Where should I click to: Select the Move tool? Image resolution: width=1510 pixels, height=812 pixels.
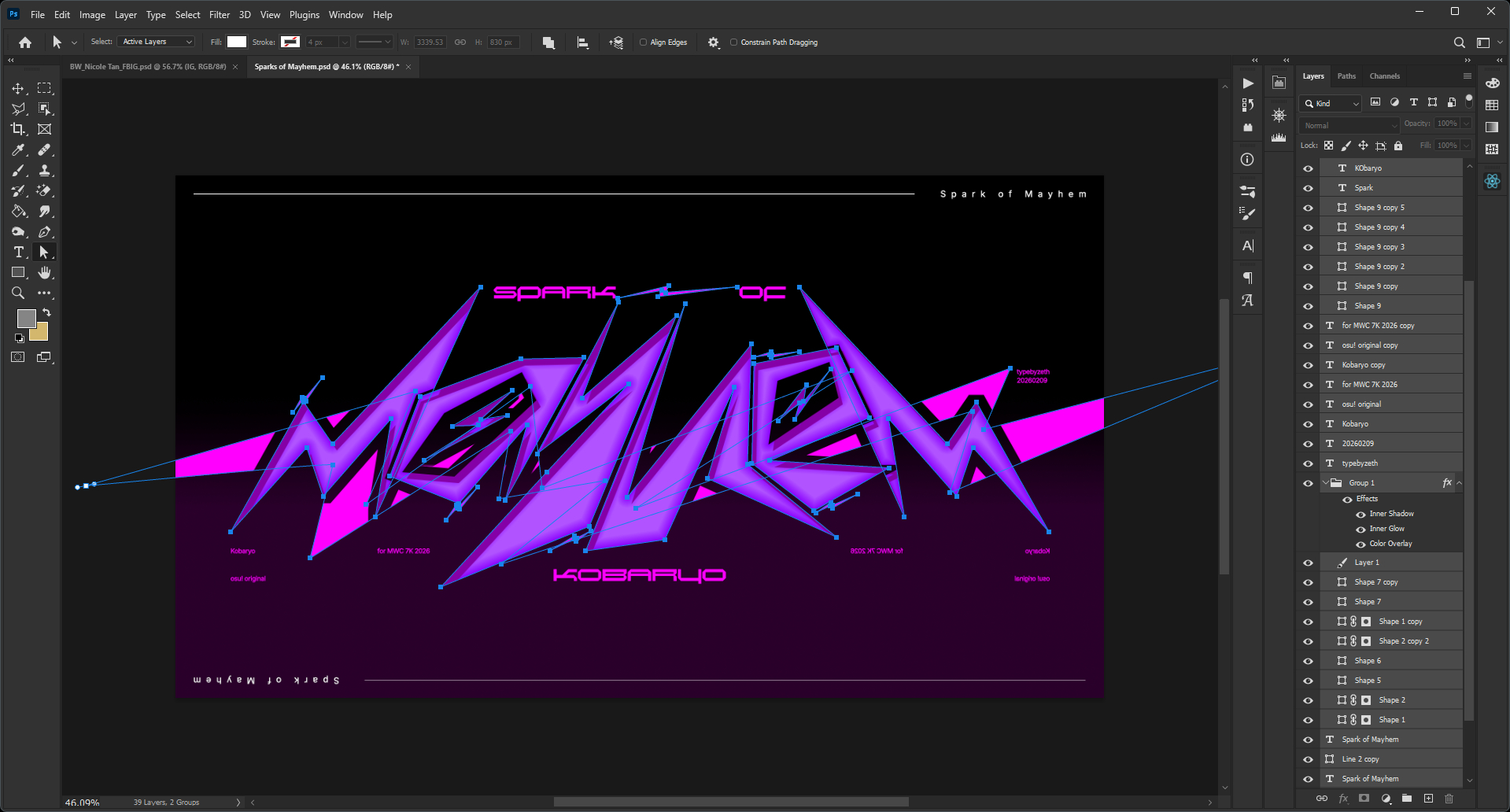point(18,88)
